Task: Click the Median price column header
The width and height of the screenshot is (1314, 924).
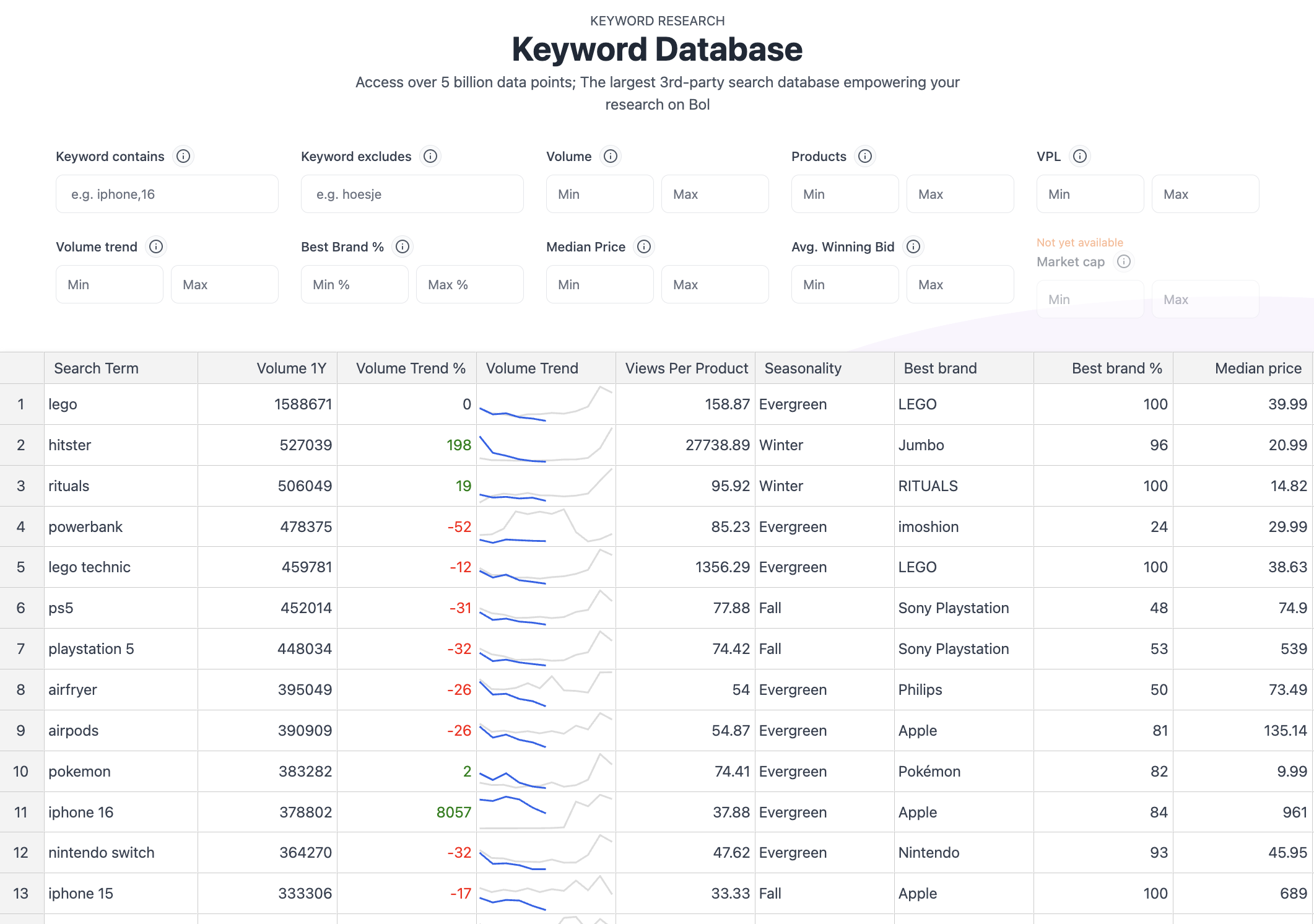Action: pyautogui.click(x=1243, y=368)
